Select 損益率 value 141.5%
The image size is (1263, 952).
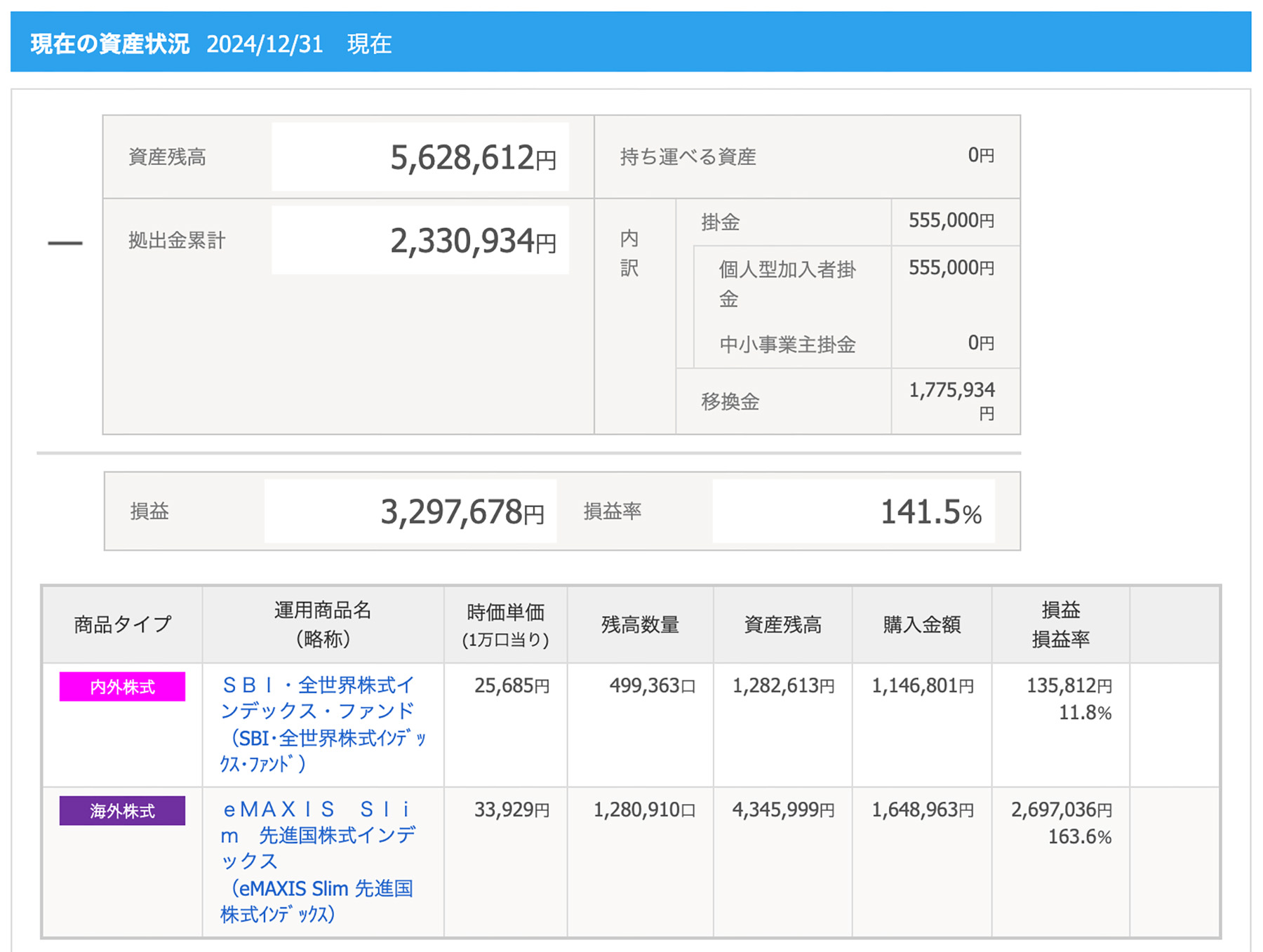click(930, 511)
